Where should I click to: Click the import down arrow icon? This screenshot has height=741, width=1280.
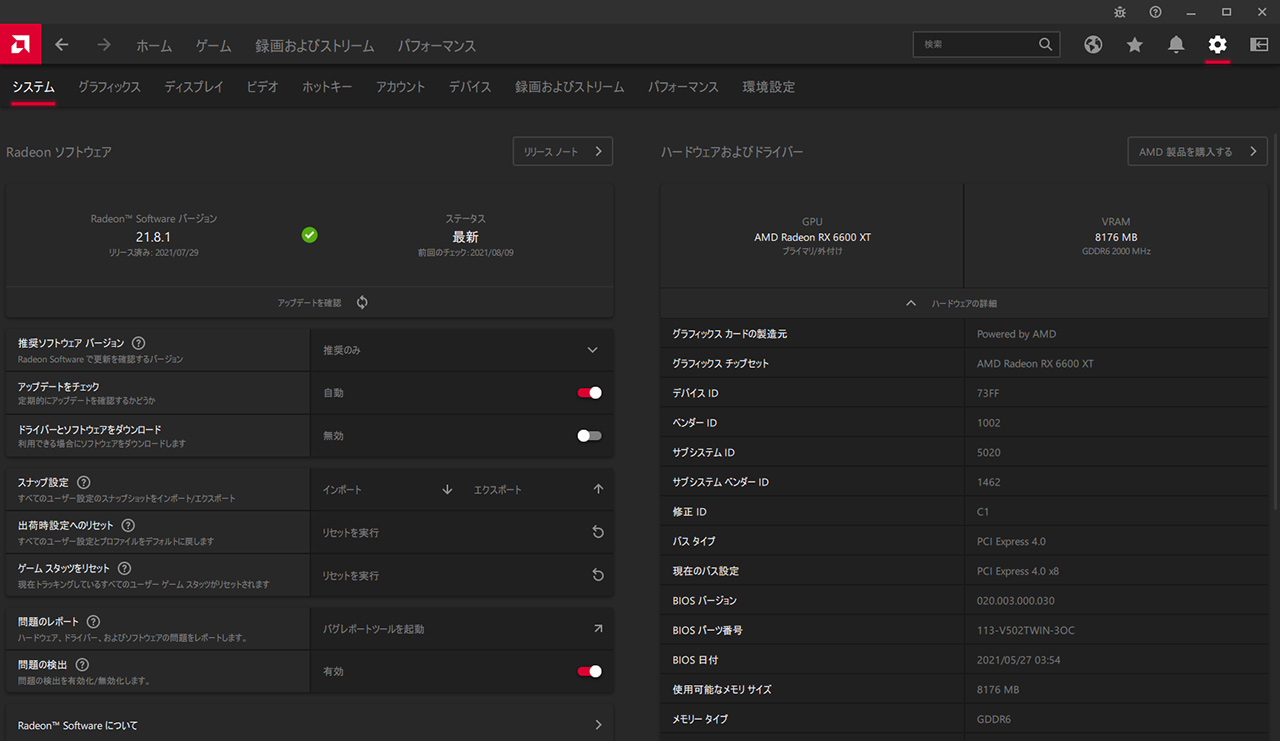(447, 490)
